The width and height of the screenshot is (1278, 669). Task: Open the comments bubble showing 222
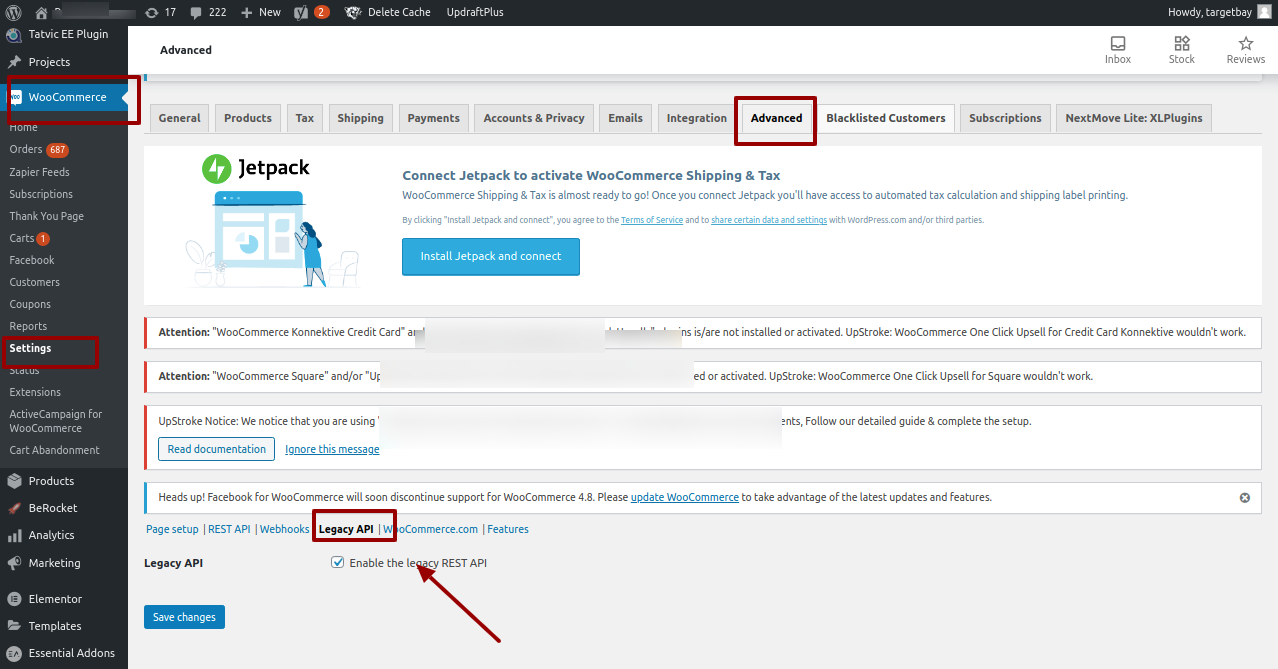pyautogui.click(x=209, y=12)
